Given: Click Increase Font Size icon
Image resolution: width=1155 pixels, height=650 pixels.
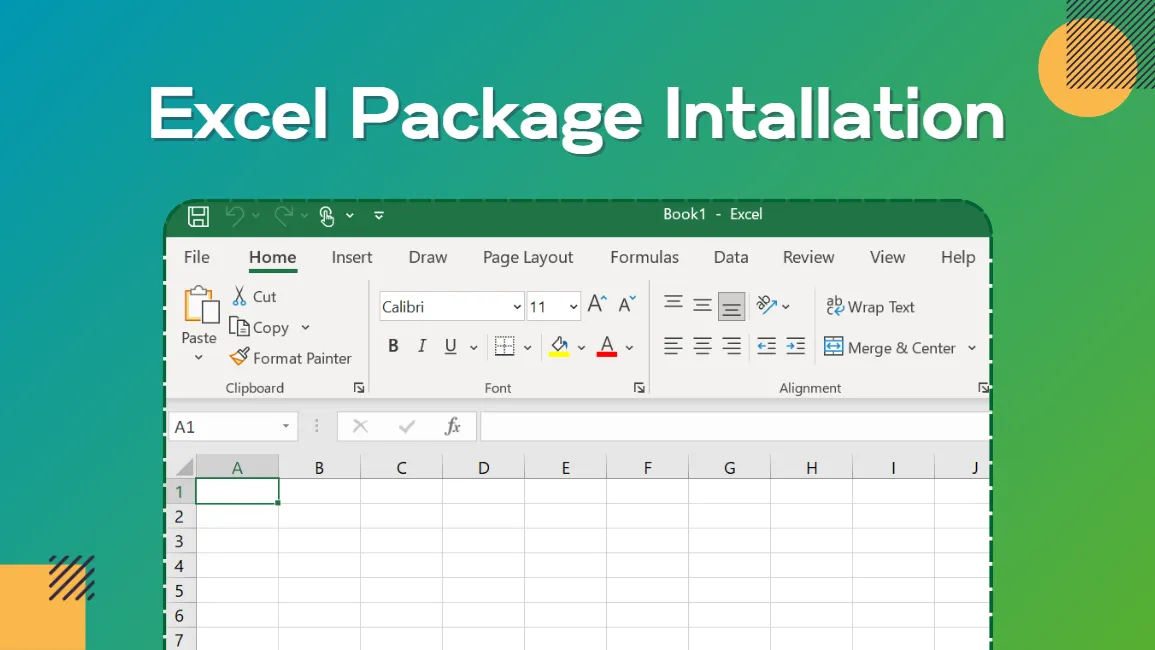Looking at the screenshot, I should point(597,304).
